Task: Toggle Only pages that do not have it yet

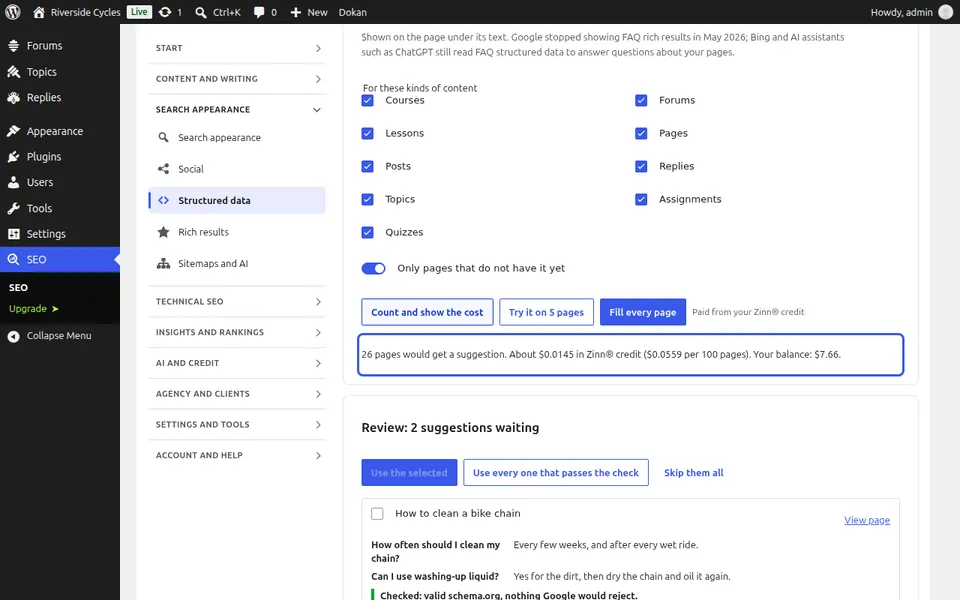Action: coord(373,269)
